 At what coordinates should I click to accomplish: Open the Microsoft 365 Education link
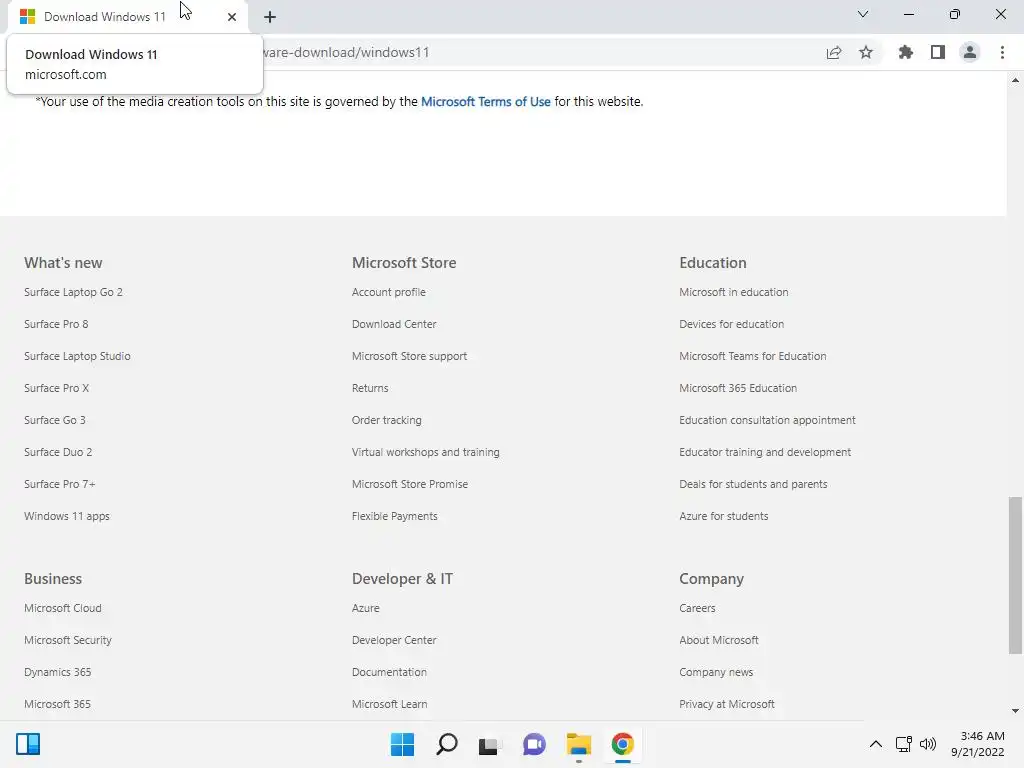[738, 388]
